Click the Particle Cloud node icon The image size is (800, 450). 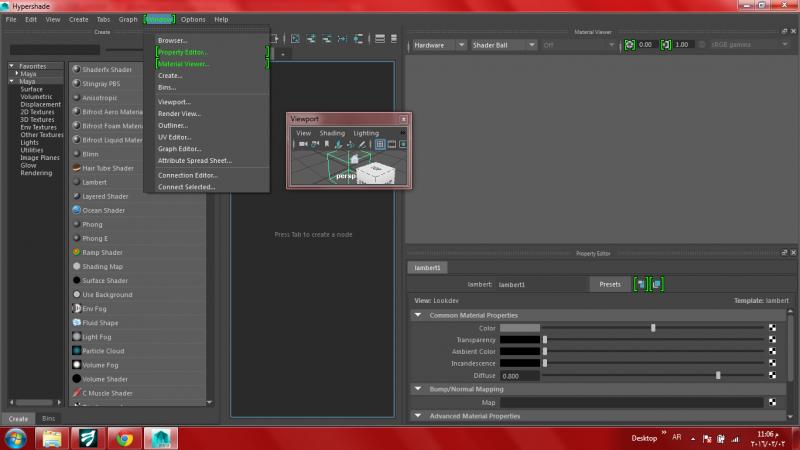click(x=77, y=351)
